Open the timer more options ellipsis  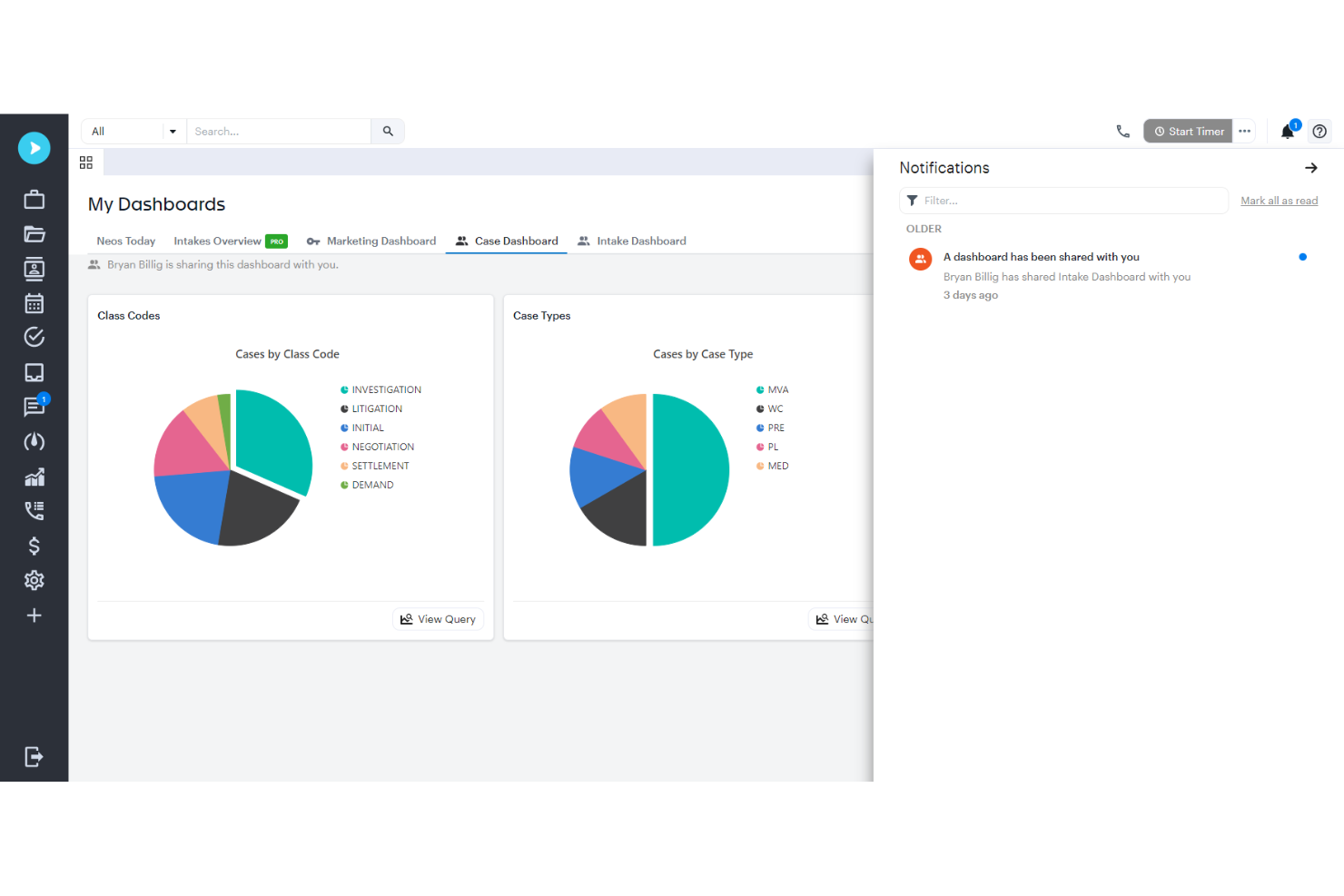pyautogui.click(x=1245, y=132)
